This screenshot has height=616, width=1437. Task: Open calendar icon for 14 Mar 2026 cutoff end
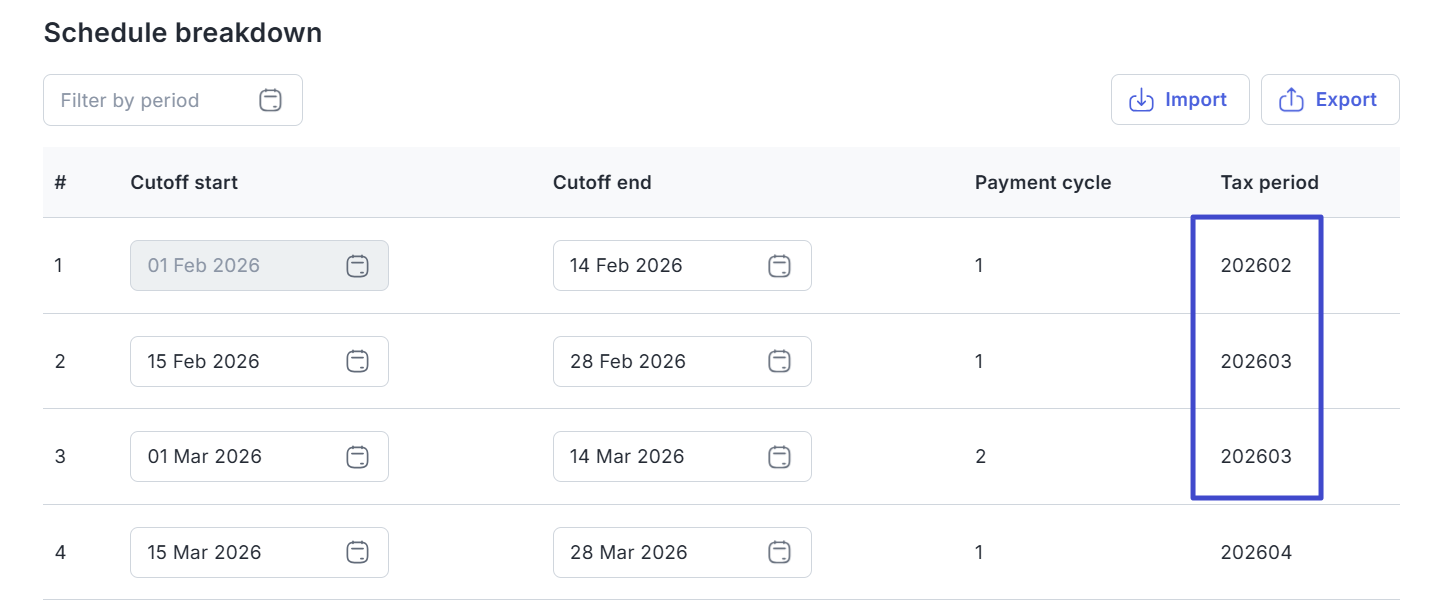pos(779,457)
